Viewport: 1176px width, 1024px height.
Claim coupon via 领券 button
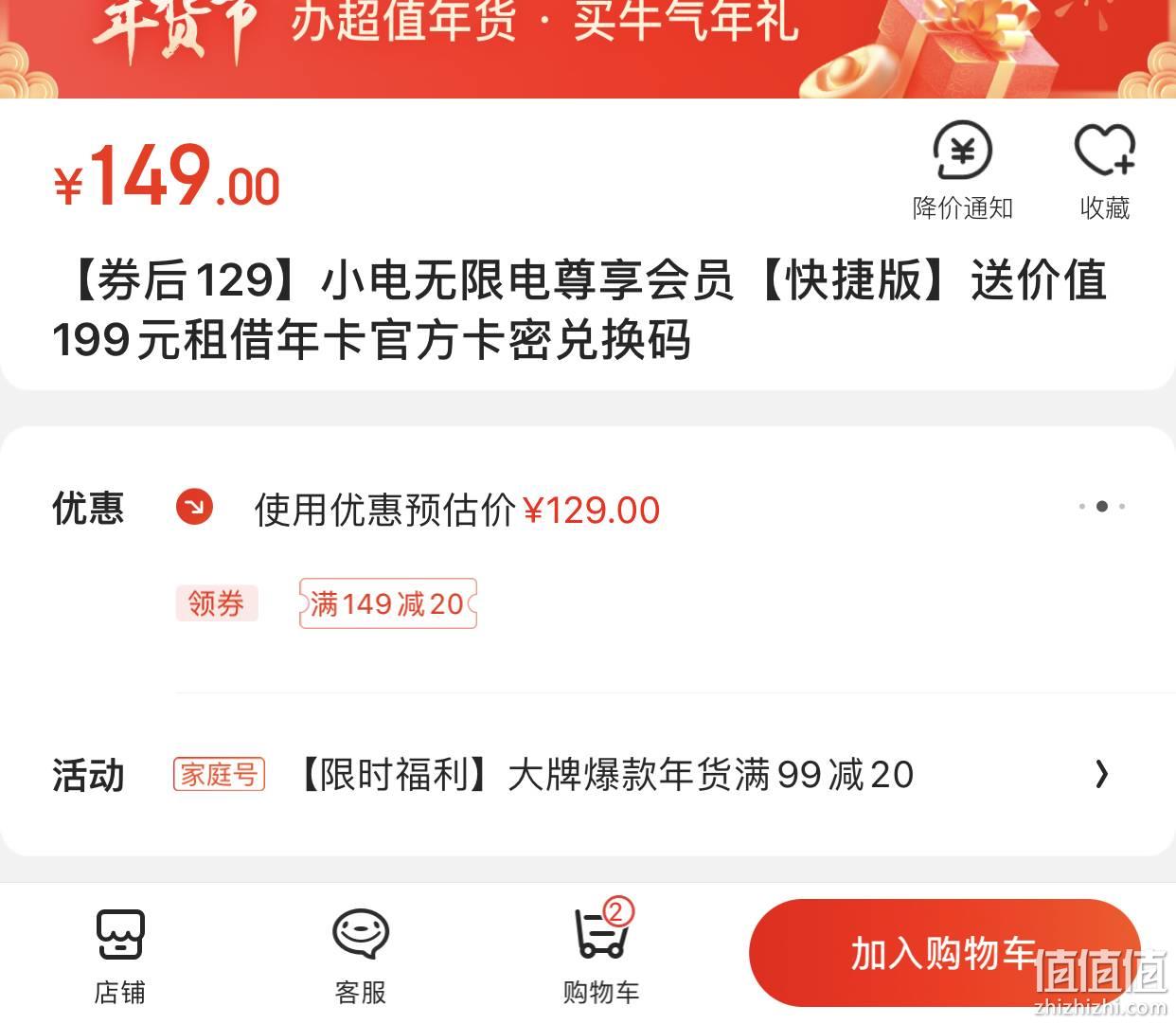point(216,603)
